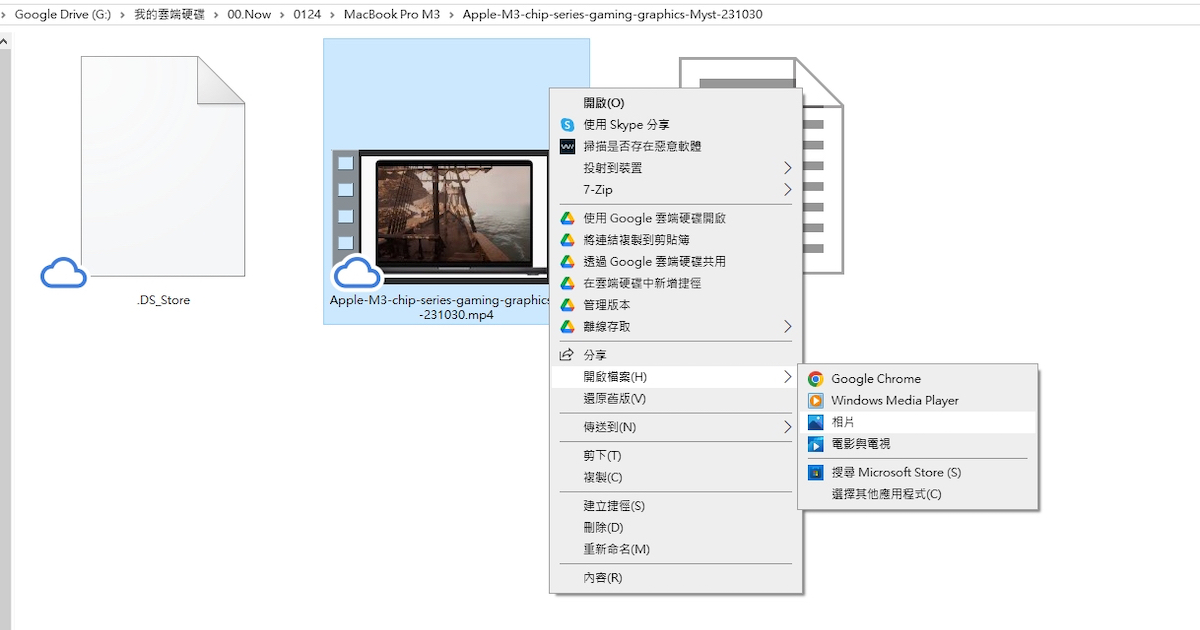Click Drive icon beside 在雲端硬碟中新增捷徑
The height and width of the screenshot is (630, 1200).
pyautogui.click(x=567, y=283)
